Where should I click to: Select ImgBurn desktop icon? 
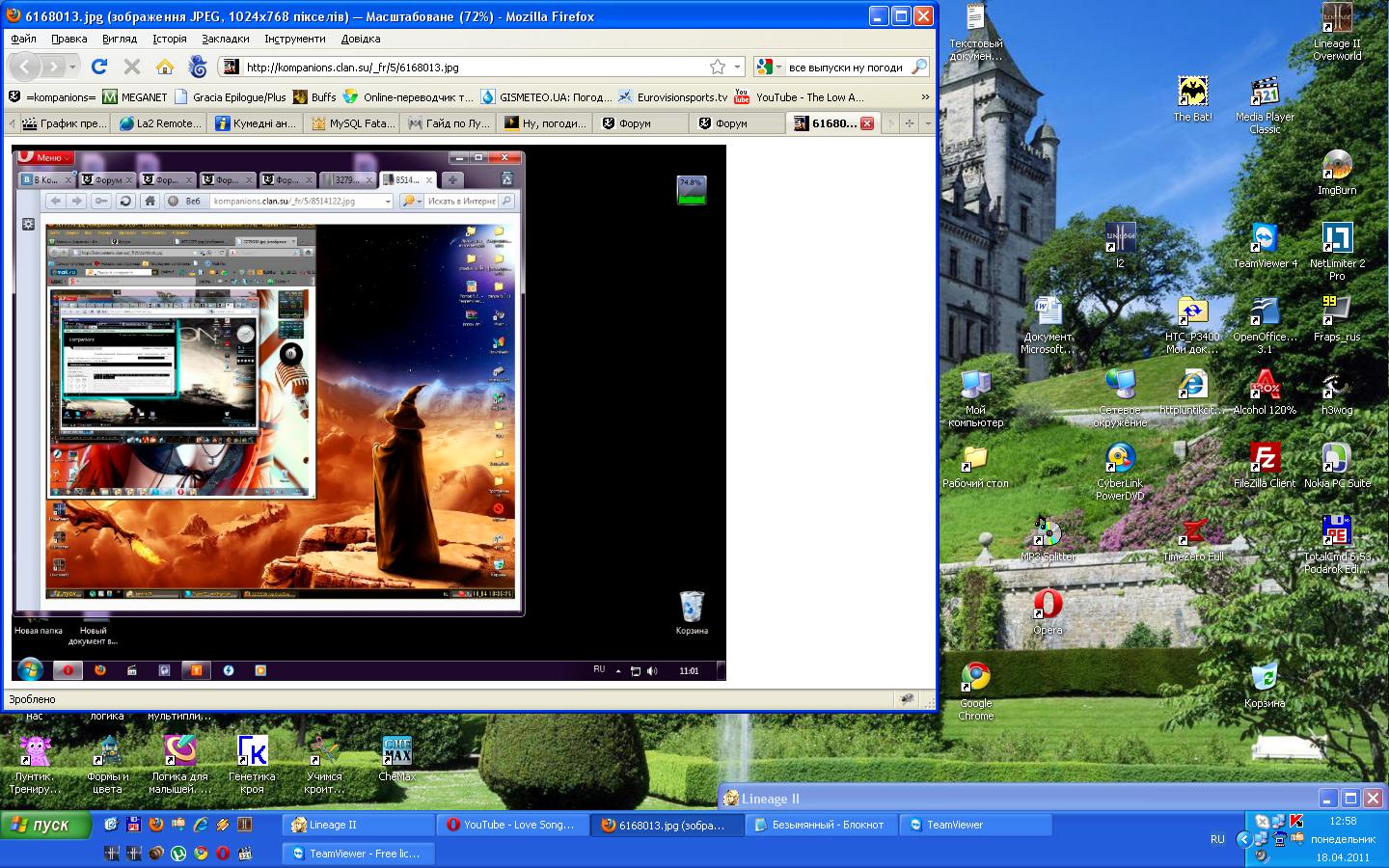tap(1337, 174)
